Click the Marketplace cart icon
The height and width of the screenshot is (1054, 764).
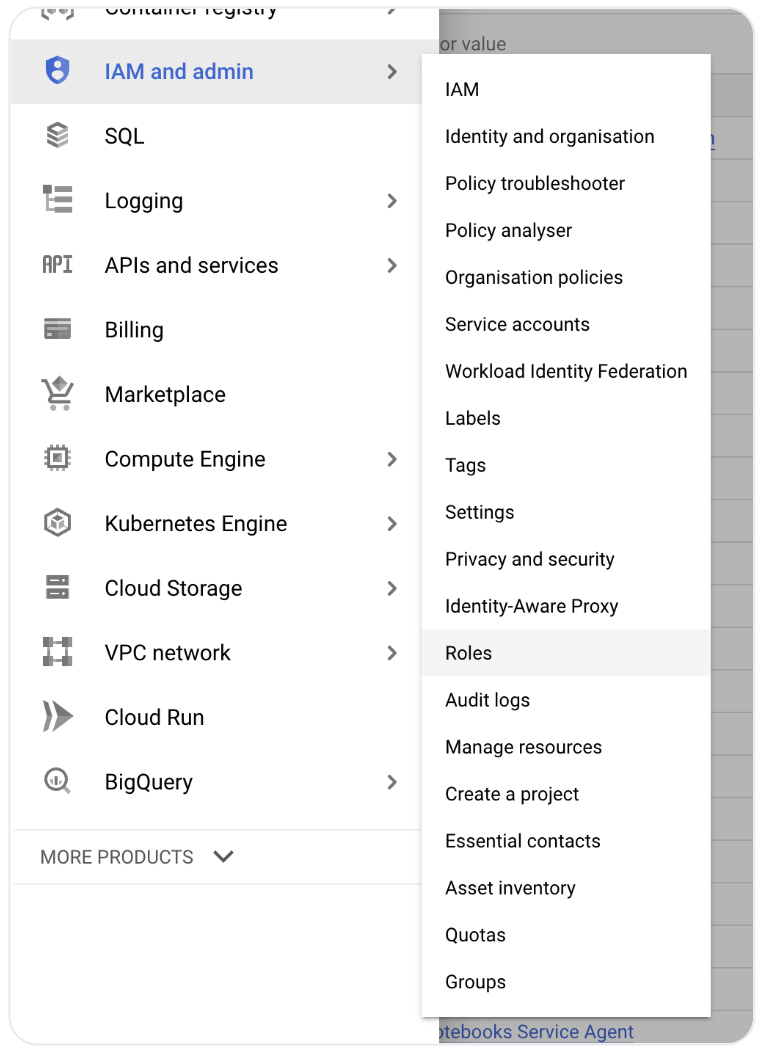tap(57, 393)
